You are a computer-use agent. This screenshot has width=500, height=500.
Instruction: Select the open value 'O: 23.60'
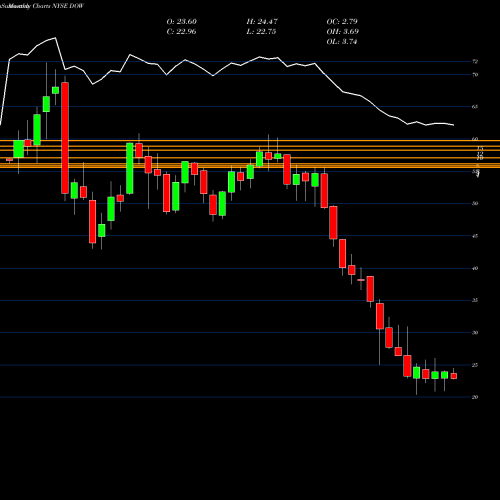(182, 22)
